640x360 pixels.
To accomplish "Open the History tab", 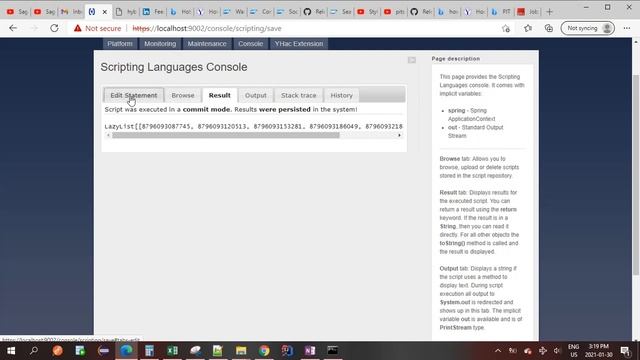I will (x=341, y=96).
